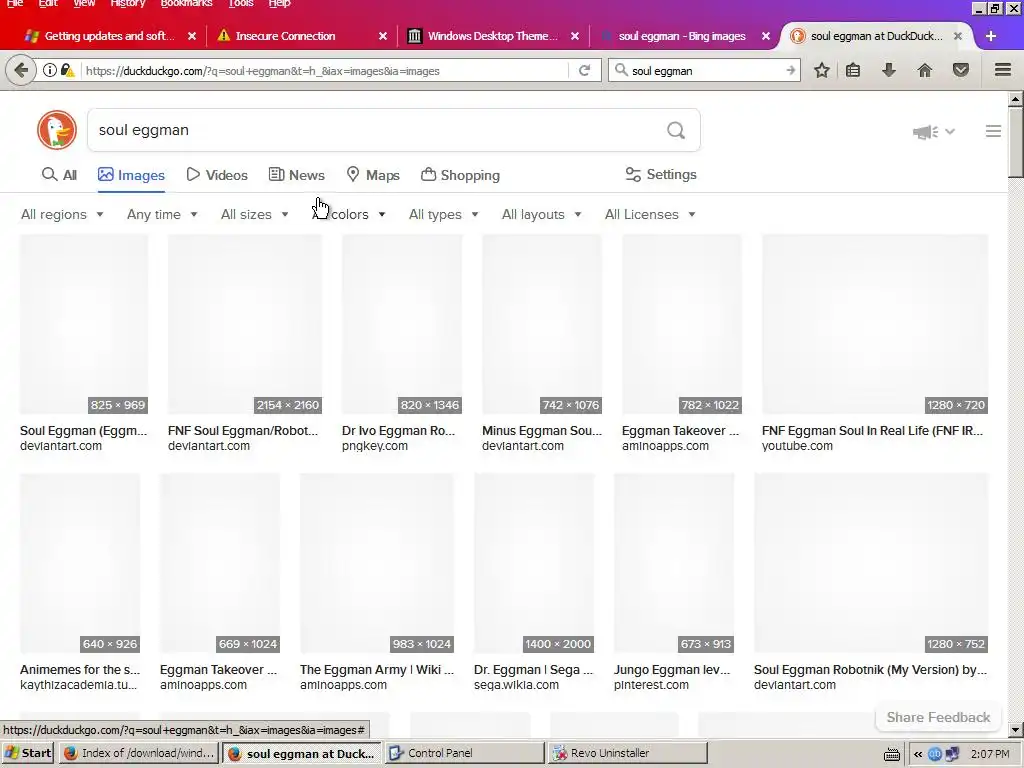
Task: Open the on-screen keyboard tray icon
Action: tap(891, 754)
